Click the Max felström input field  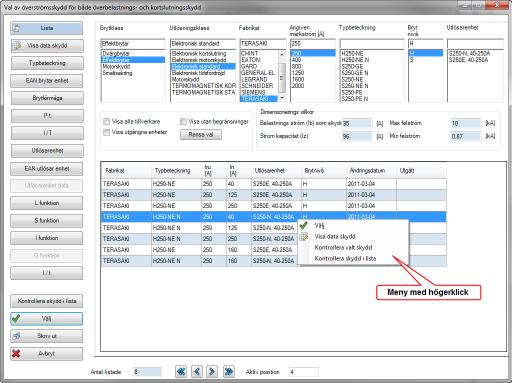[x=465, y=124]
